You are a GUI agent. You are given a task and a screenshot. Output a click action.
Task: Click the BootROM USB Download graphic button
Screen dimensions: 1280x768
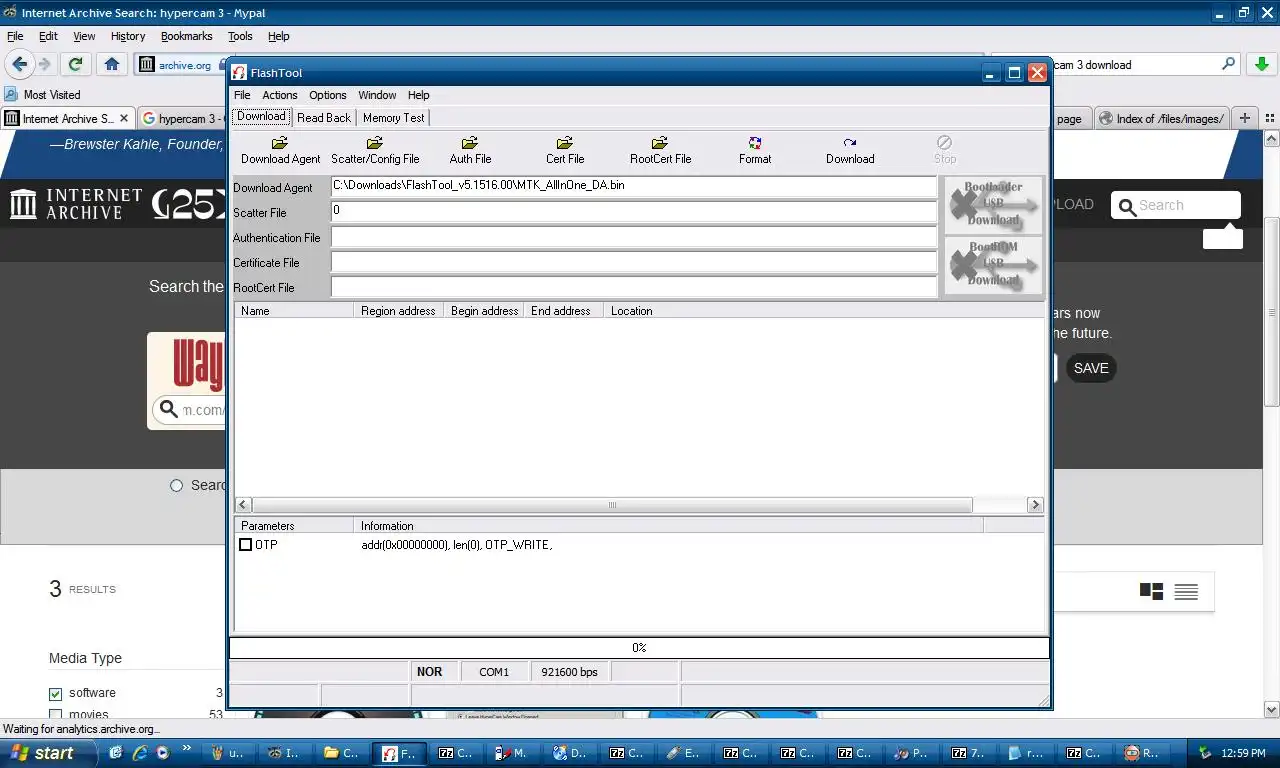coord(993,265)
